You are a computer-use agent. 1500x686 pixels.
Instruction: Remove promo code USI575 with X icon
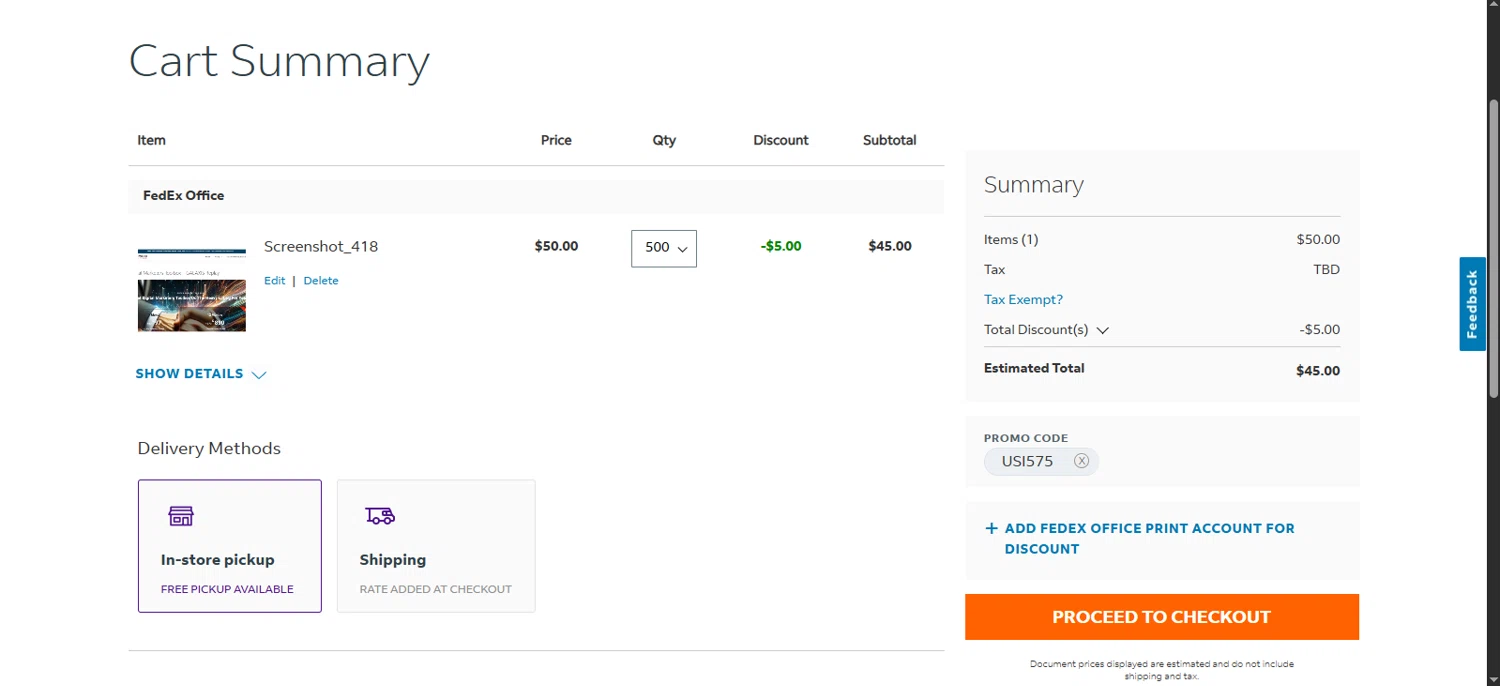[1081, 461]
